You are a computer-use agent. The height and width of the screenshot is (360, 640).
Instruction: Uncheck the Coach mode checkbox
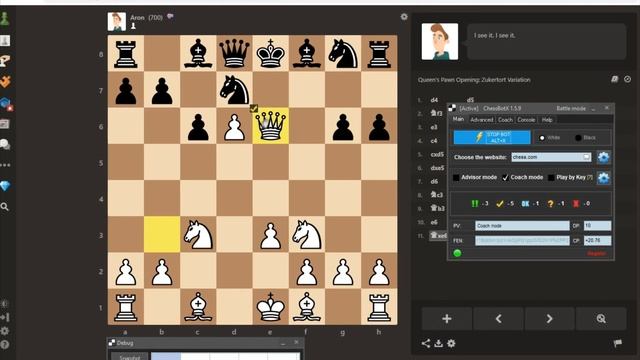[x=505, y=177]
